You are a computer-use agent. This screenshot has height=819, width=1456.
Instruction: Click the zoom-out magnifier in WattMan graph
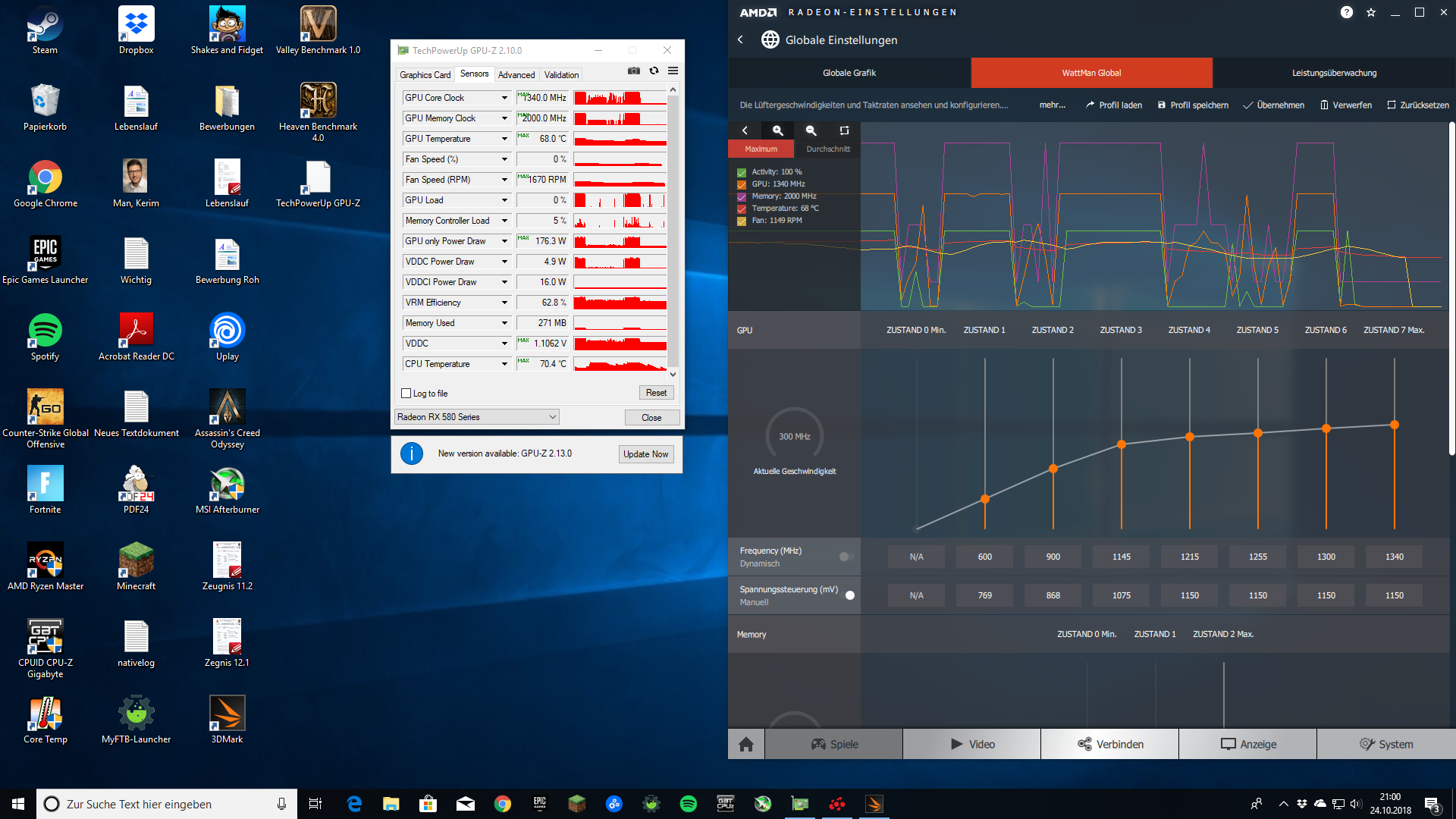point(811,130)
